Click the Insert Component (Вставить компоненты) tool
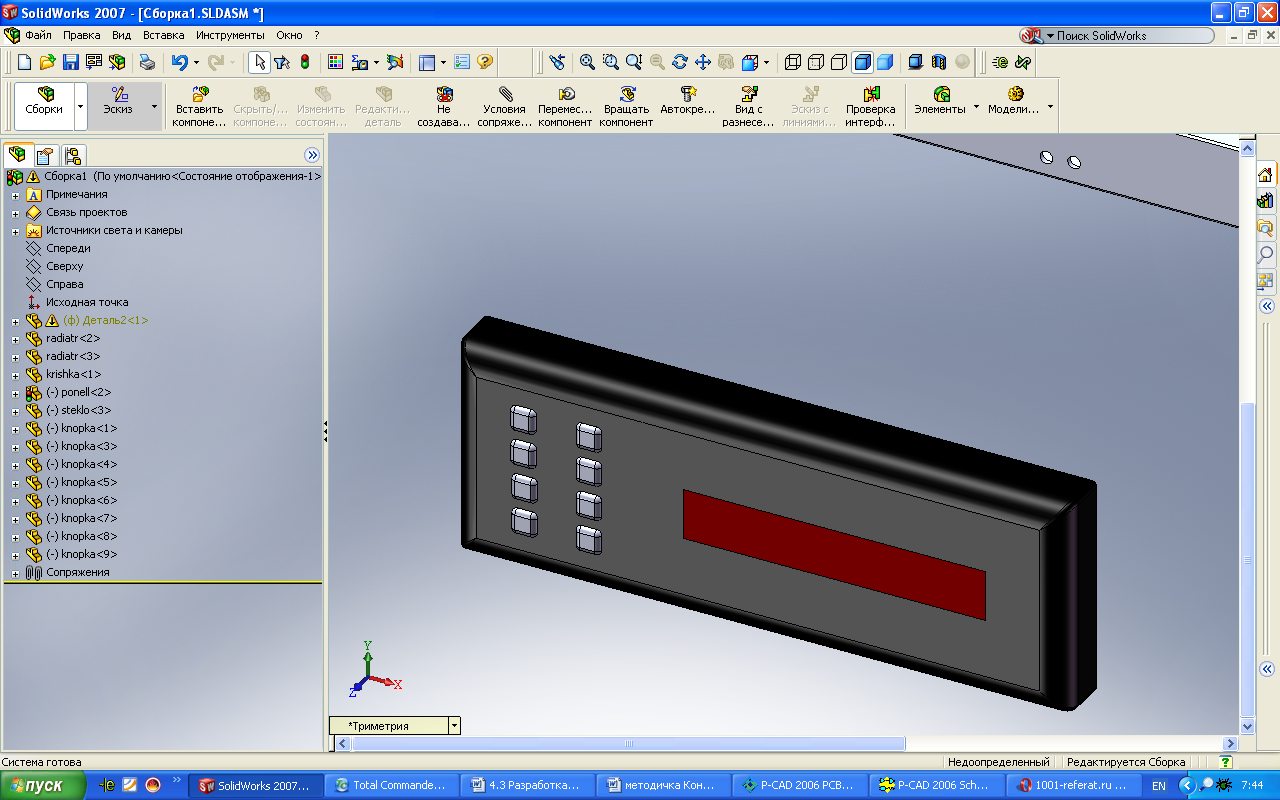Screen dimensions: 1280x800 click(198, 106)
